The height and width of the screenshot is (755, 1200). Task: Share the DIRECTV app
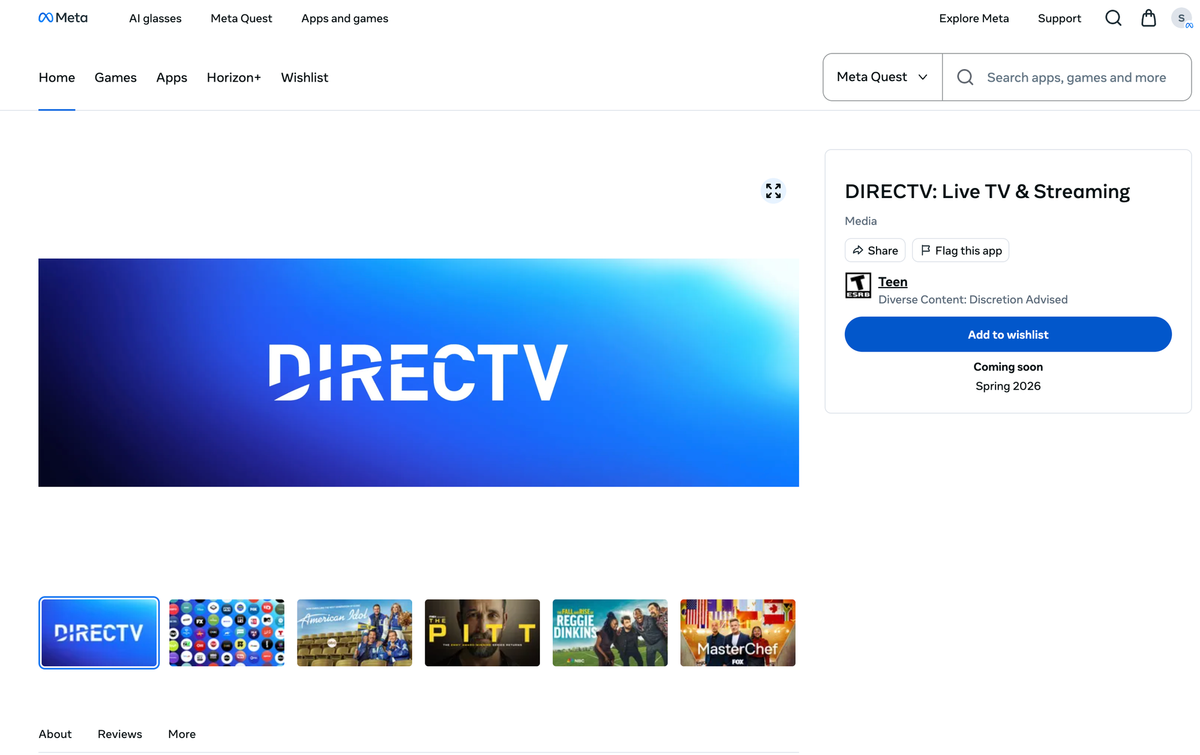(874, 250)
